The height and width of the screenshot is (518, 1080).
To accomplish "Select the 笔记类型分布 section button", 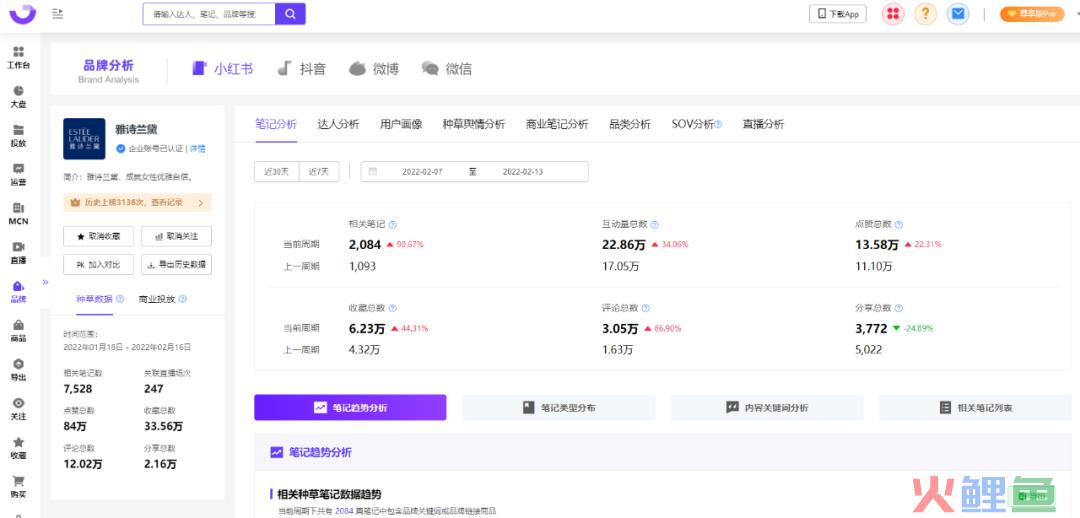I will [x=559, y=408].
